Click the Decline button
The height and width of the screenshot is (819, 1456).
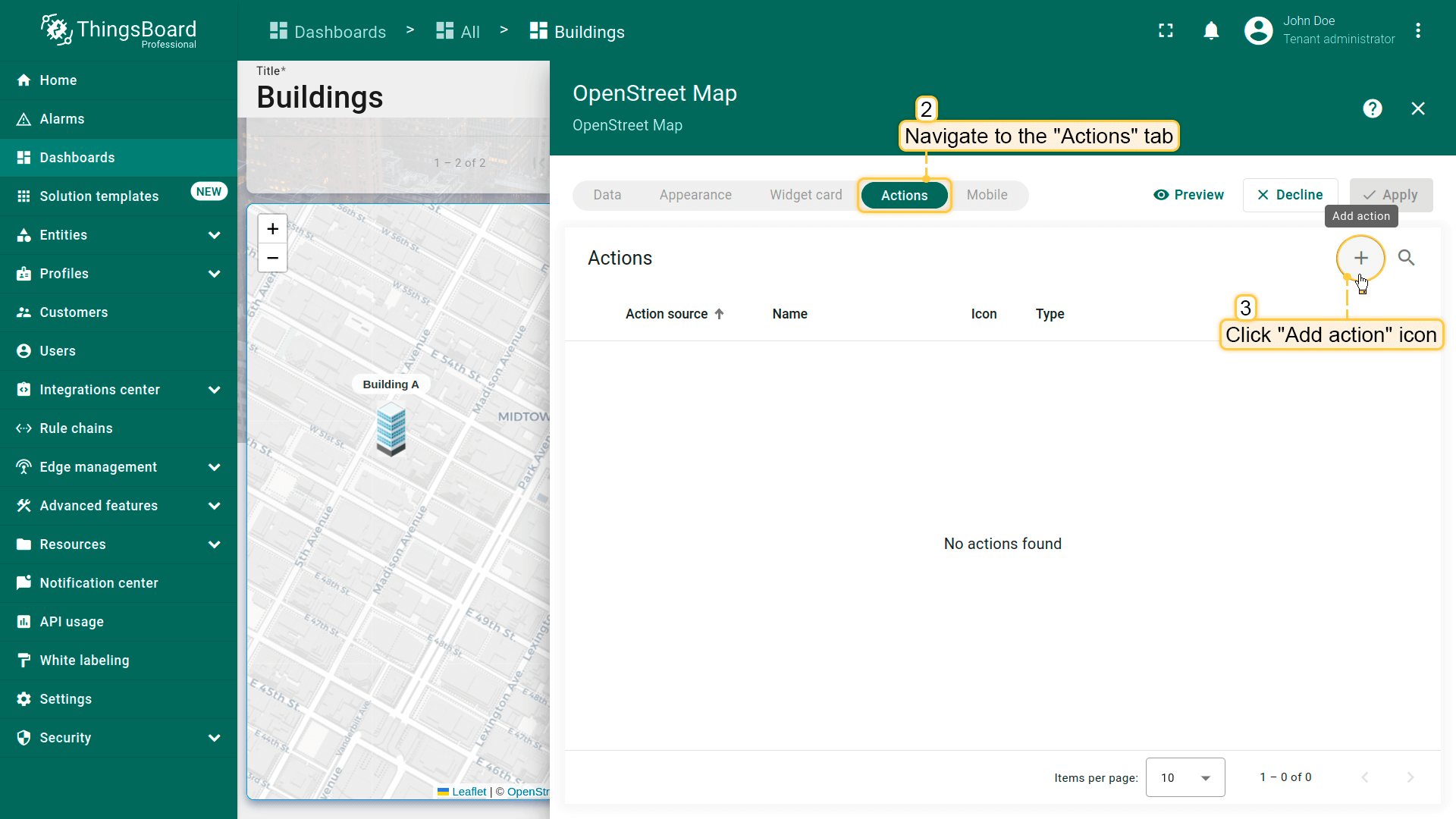pos(1290,195)
